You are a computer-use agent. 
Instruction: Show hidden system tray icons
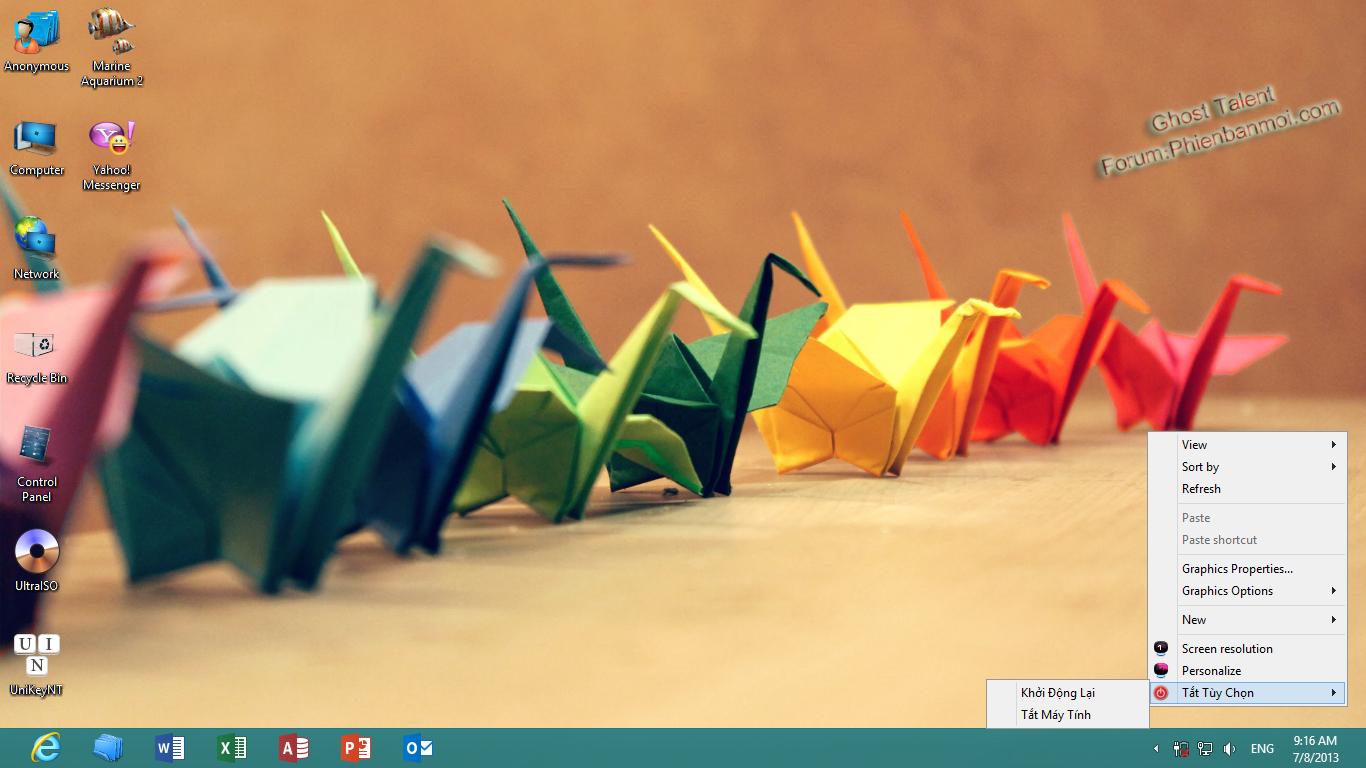(x=1156, y=748)
